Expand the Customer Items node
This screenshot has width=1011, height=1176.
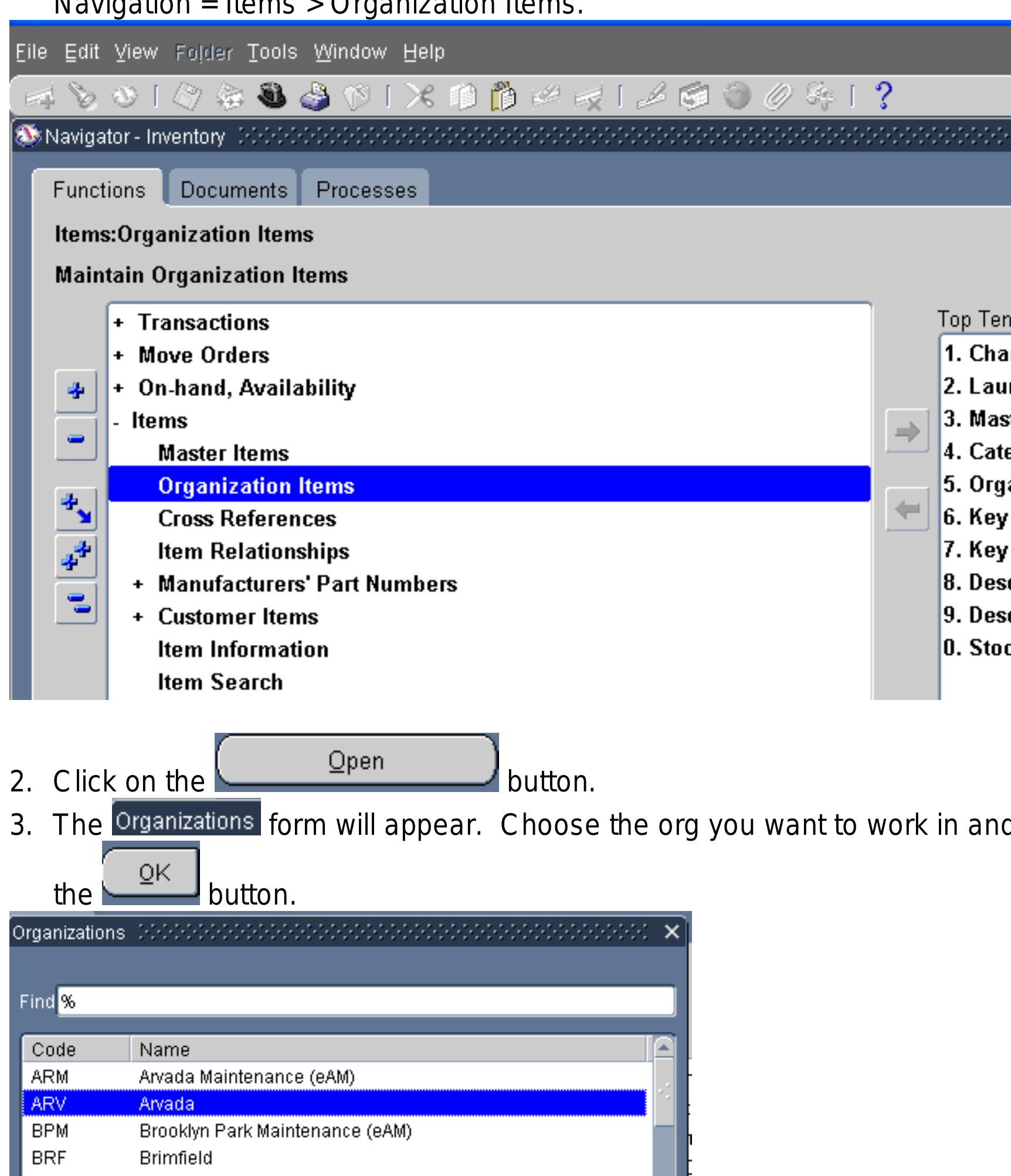(x=138, y=617)
